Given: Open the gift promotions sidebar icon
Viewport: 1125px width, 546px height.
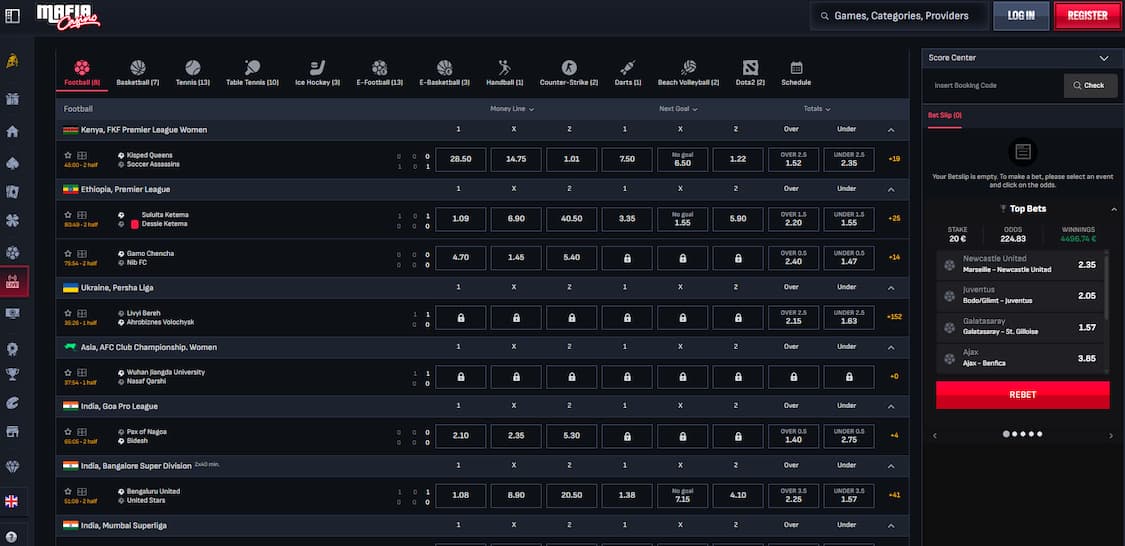Looking at the screenshot, I should point(12,99).
